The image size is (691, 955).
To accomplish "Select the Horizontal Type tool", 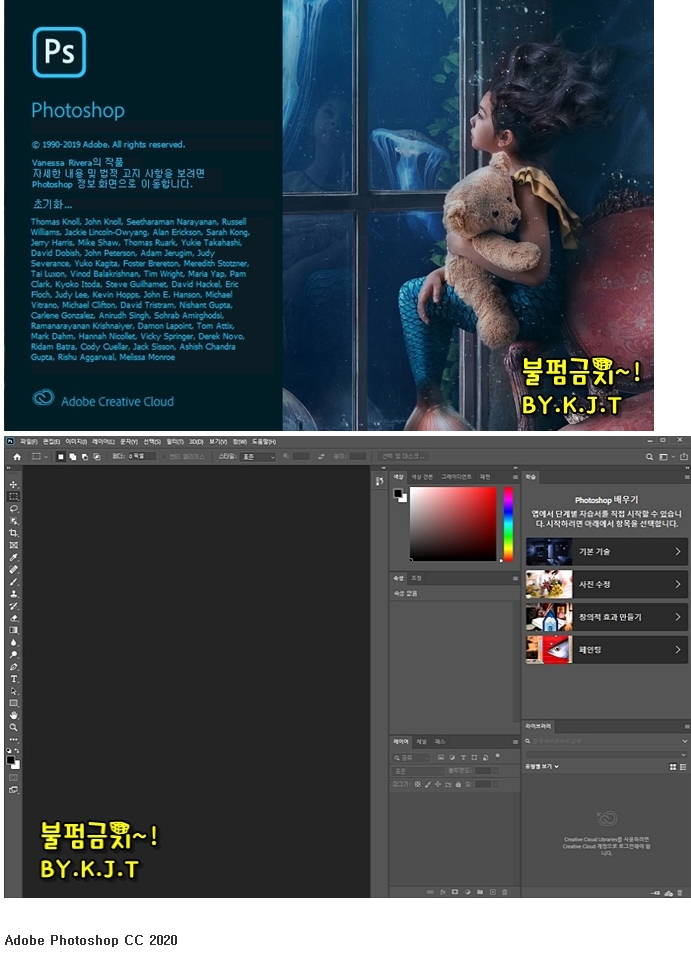I will click(x=13, y=679).
